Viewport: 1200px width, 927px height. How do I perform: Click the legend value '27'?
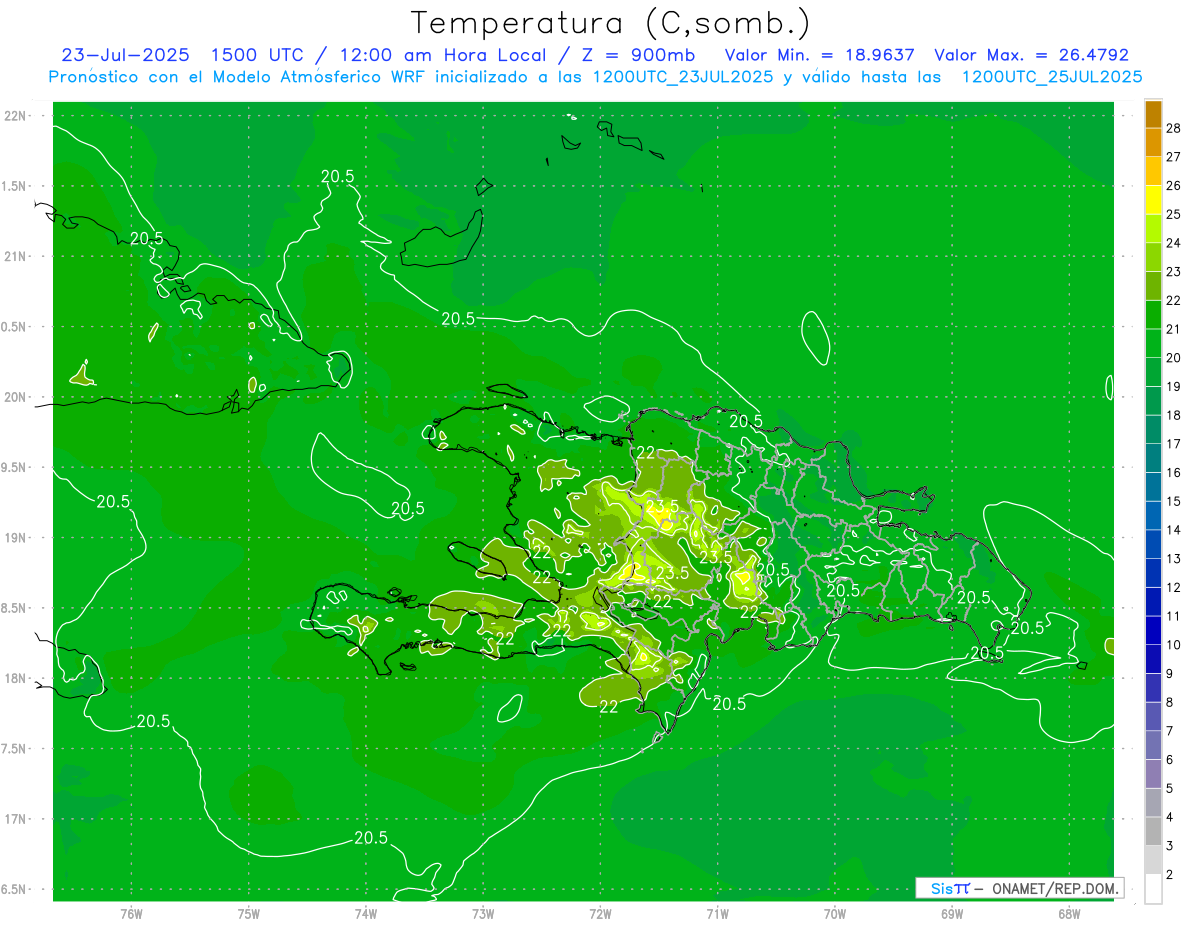point(1174,157)
